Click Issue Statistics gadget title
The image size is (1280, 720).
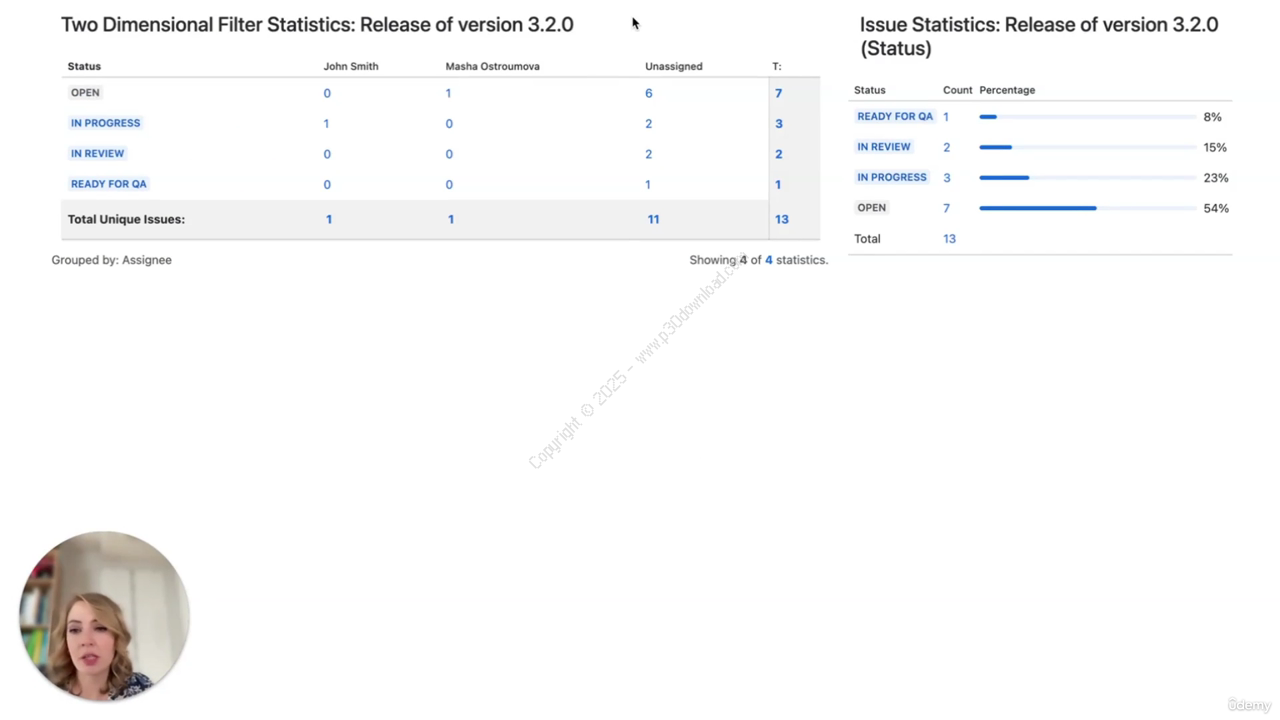pyautogui.click(x=1039, y=36)
